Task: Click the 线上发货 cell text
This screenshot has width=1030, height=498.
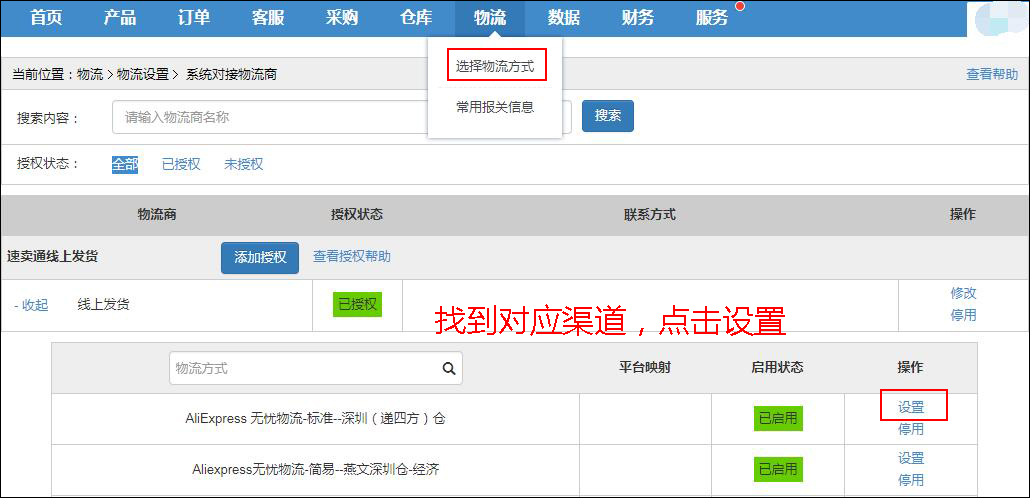Action: point(103,305)
